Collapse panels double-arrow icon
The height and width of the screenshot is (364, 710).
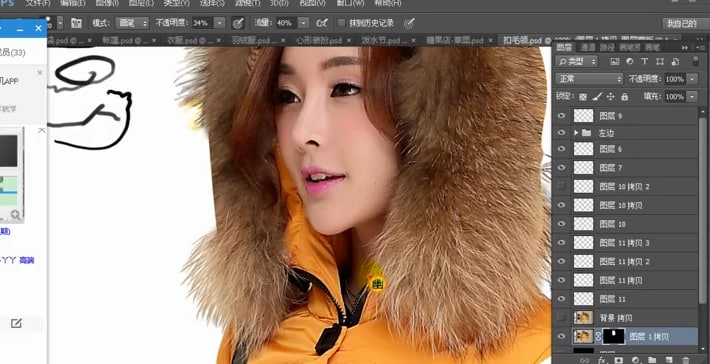pos(685,48)
